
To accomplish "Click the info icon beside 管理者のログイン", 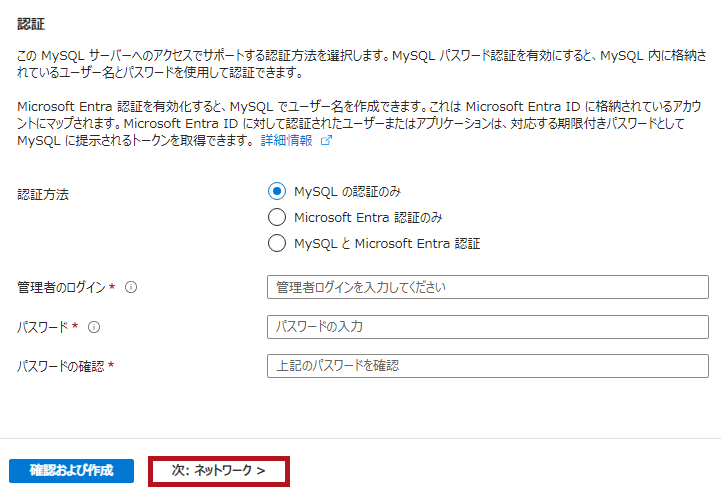I will point(131,288).
